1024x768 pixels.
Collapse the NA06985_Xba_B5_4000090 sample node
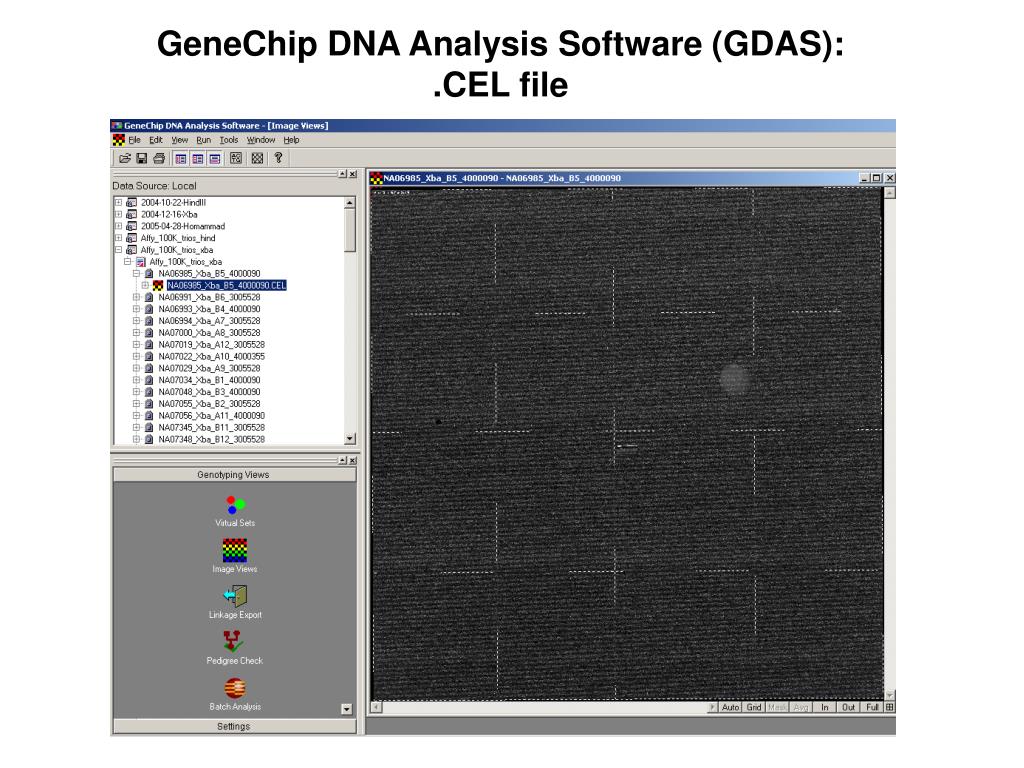pos(136,274)
